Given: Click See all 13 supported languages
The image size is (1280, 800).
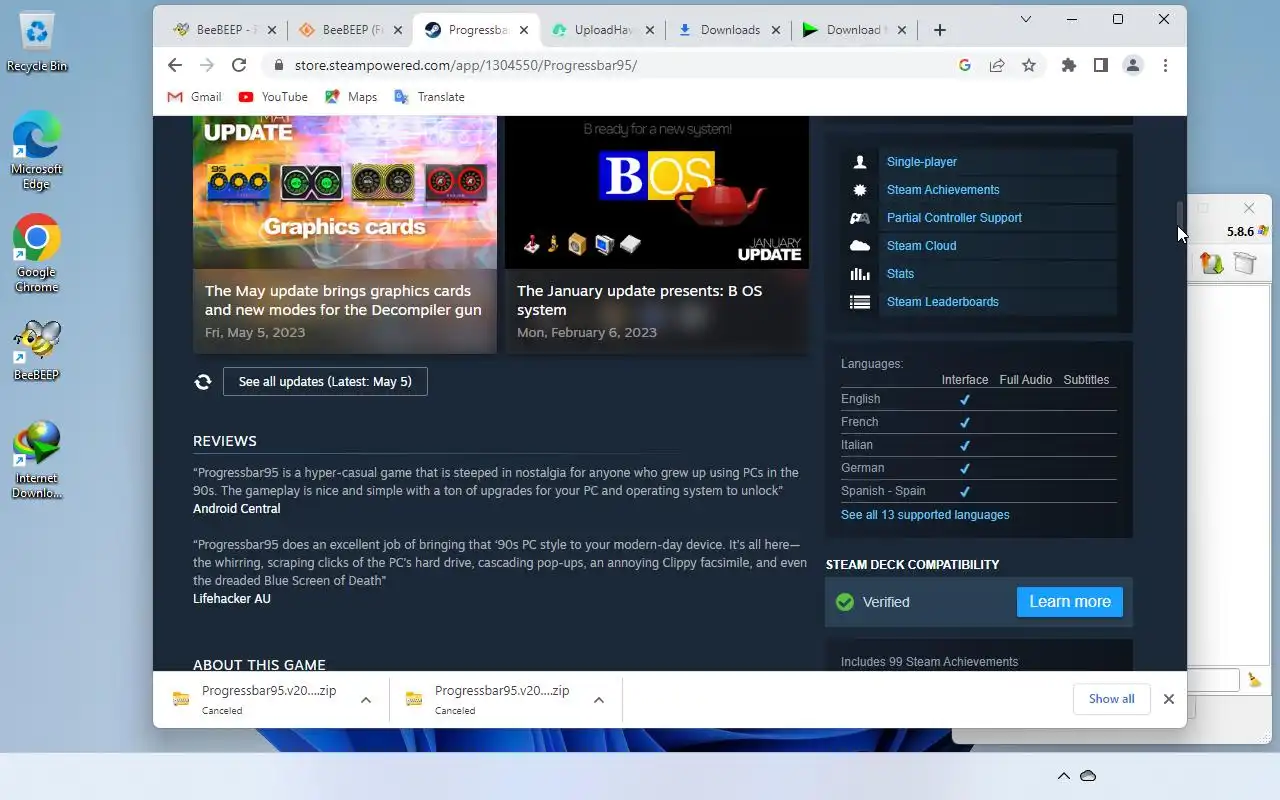Looking at the screenshot, I should [x=925, y=515].
